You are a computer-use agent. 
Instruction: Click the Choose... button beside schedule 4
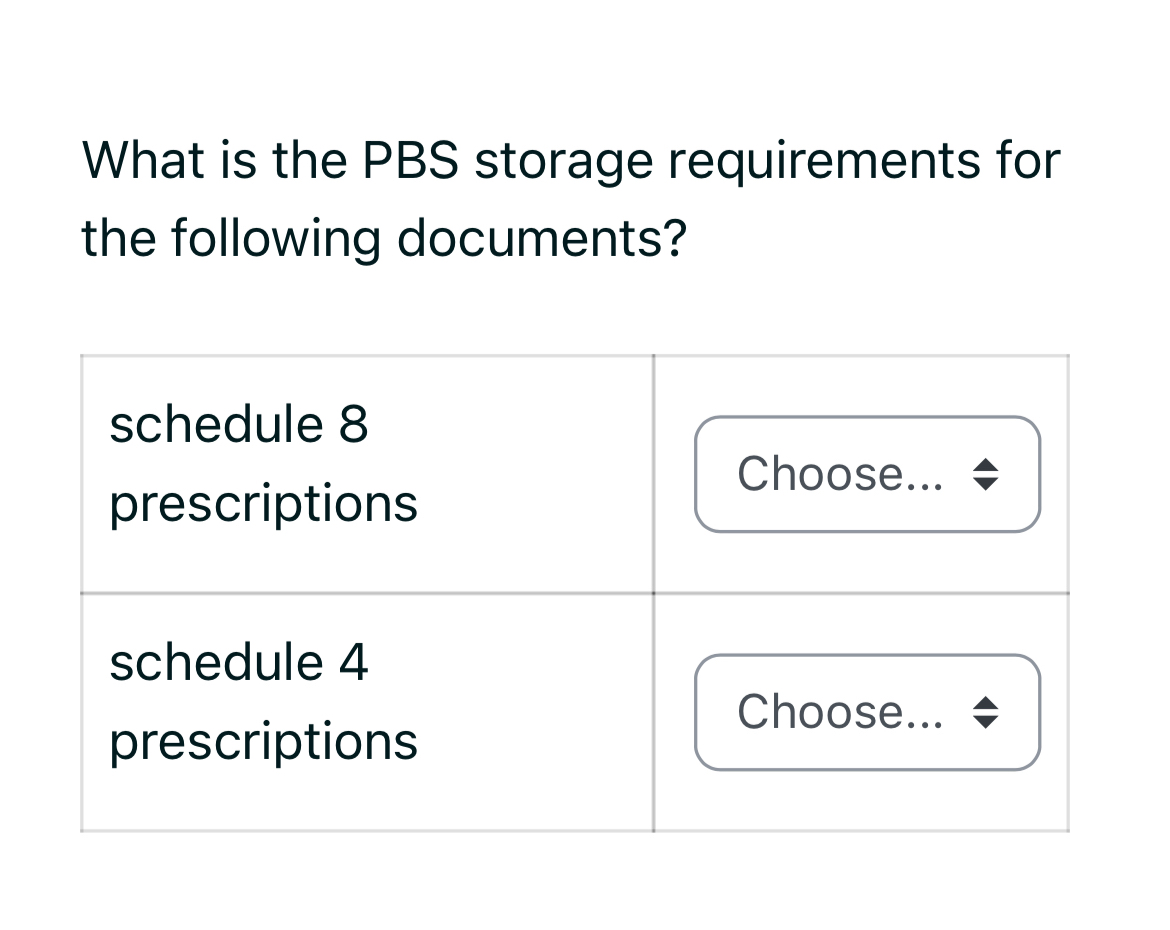pyautogui.click(x=866, y=712)
